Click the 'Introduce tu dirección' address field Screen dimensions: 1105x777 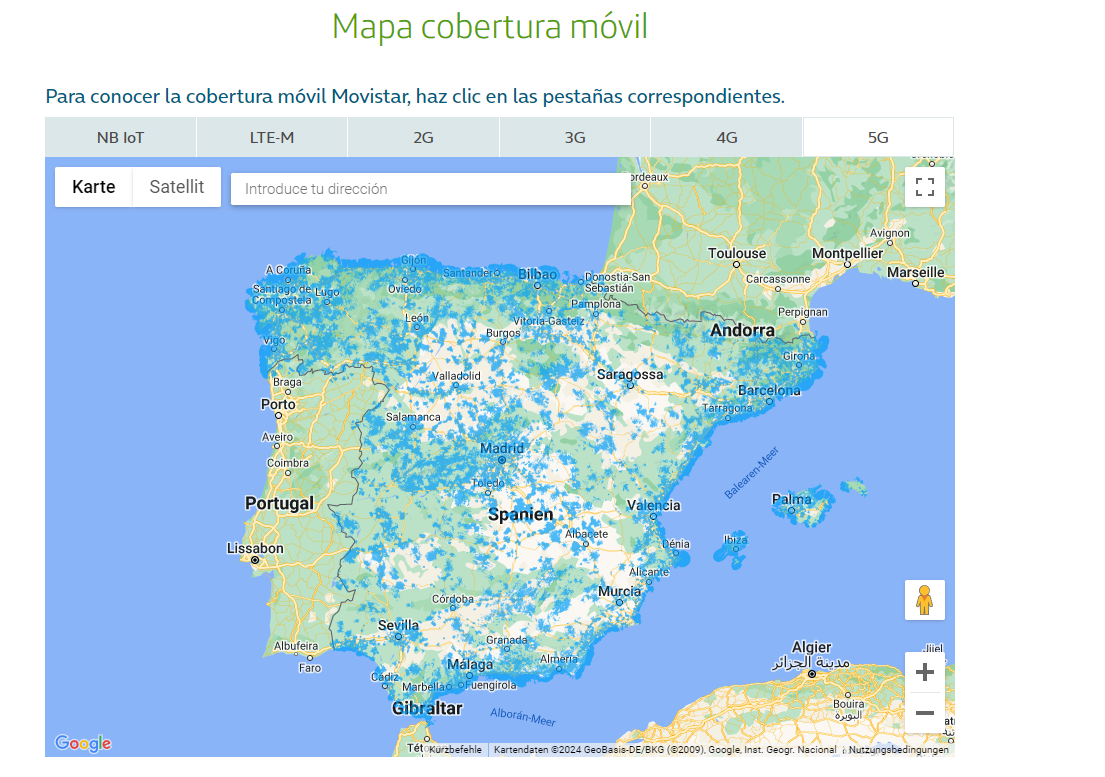click(431, 189)
